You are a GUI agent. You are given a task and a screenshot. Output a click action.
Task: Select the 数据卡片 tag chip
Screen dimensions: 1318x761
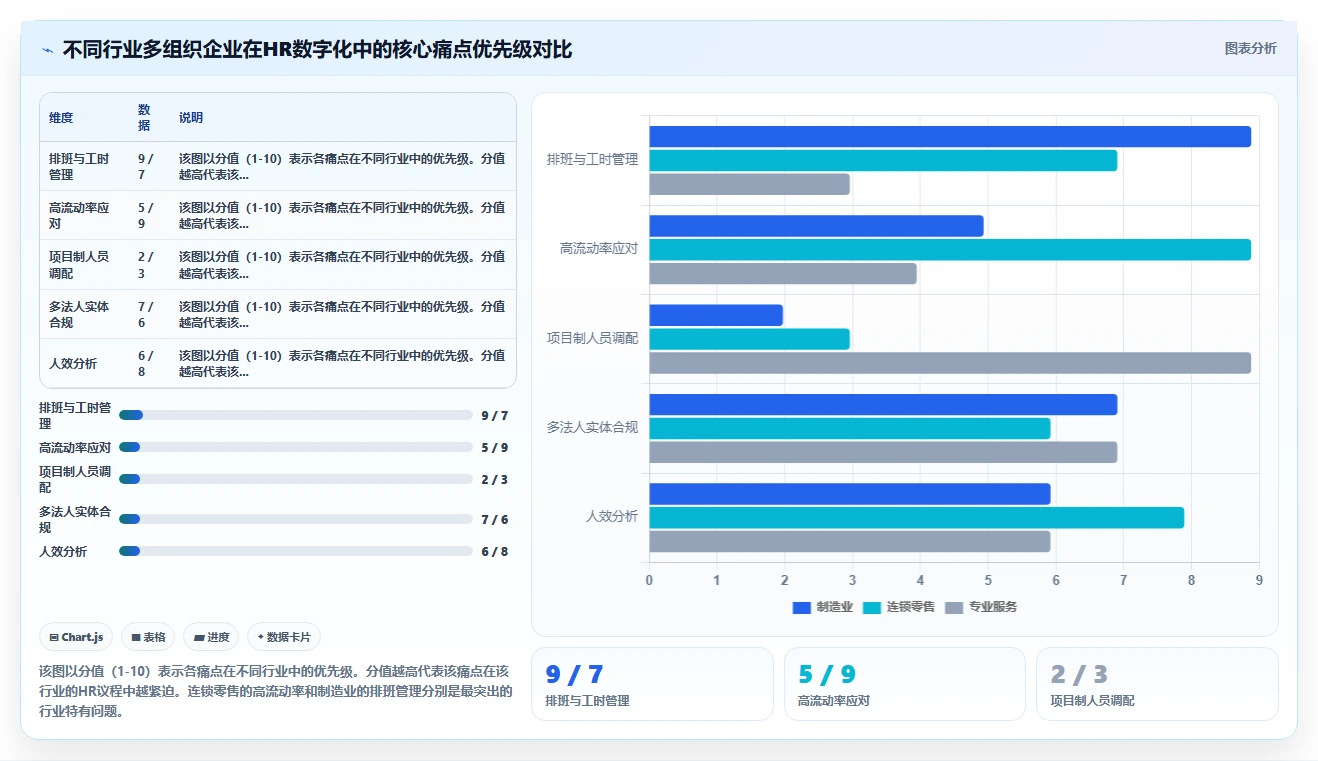tap(284, 637)
